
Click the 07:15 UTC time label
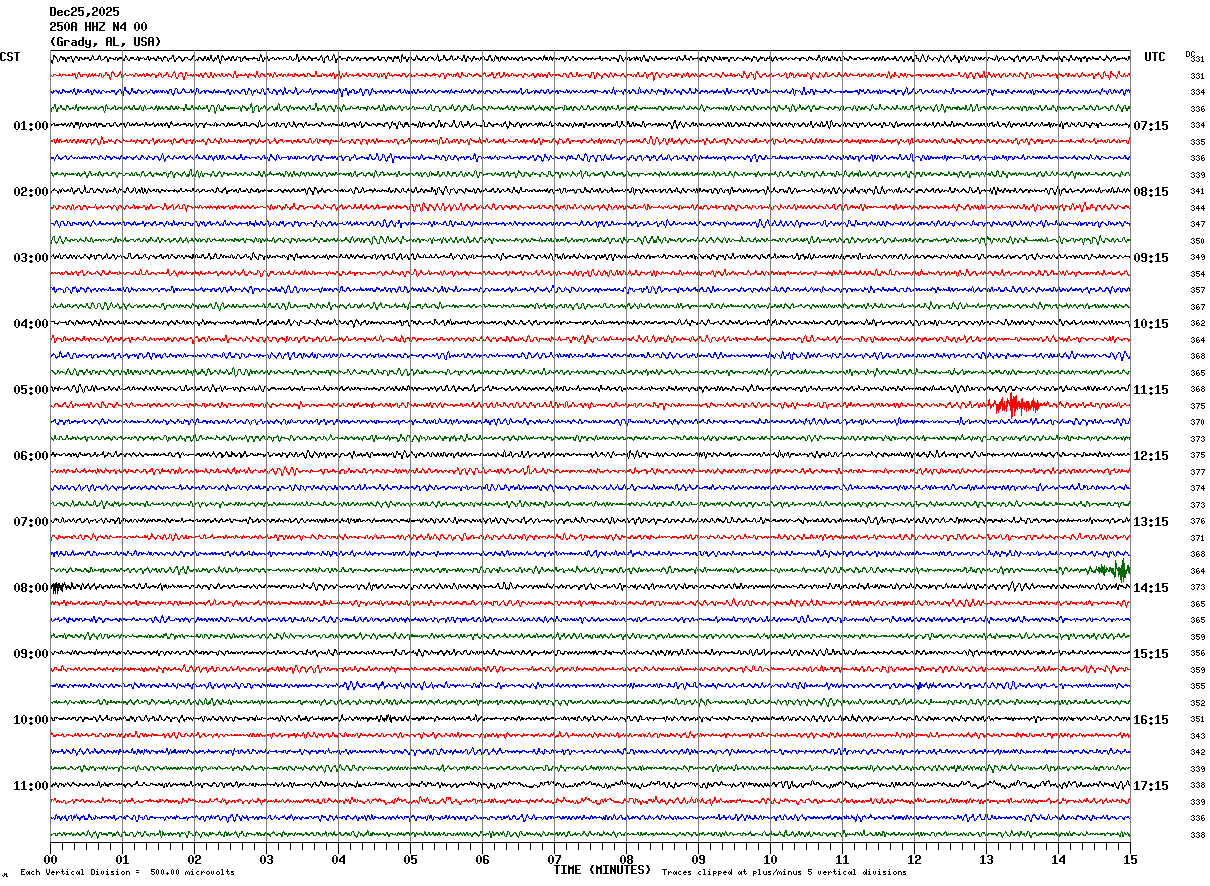(x=1151, y=126)
